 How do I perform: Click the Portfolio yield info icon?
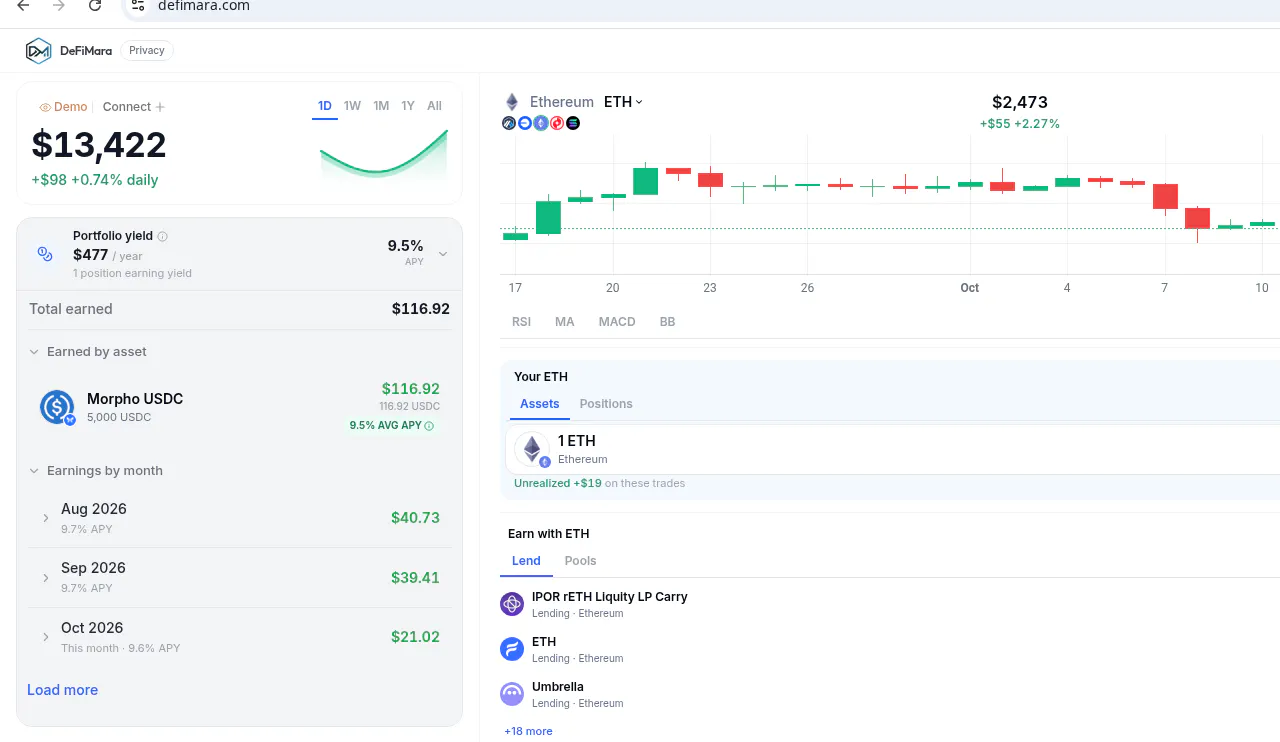(x=163, y=236)
